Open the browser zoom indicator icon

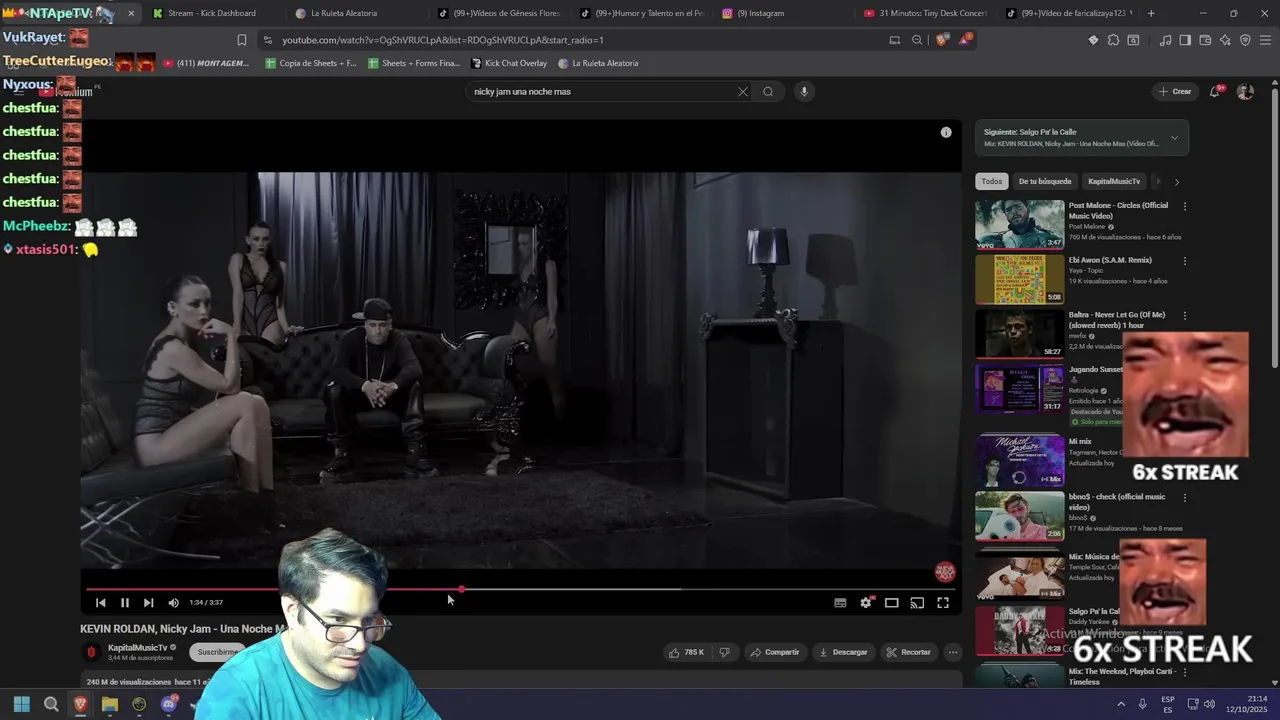pos(917,40)
